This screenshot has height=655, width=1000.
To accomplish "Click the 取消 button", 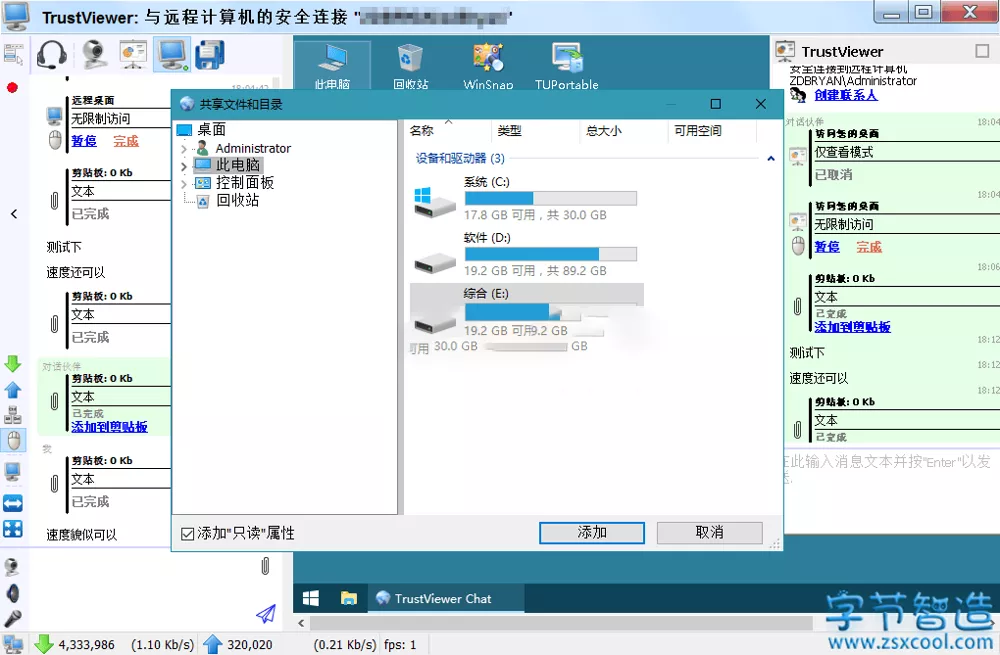I will (709, 533).
